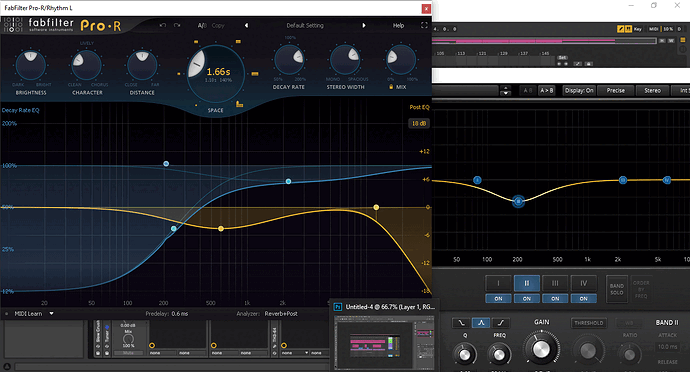Select EQ band node IV on the curve
Image resolution: width=690 pixels, height=372 pixels.
point(667,180)
